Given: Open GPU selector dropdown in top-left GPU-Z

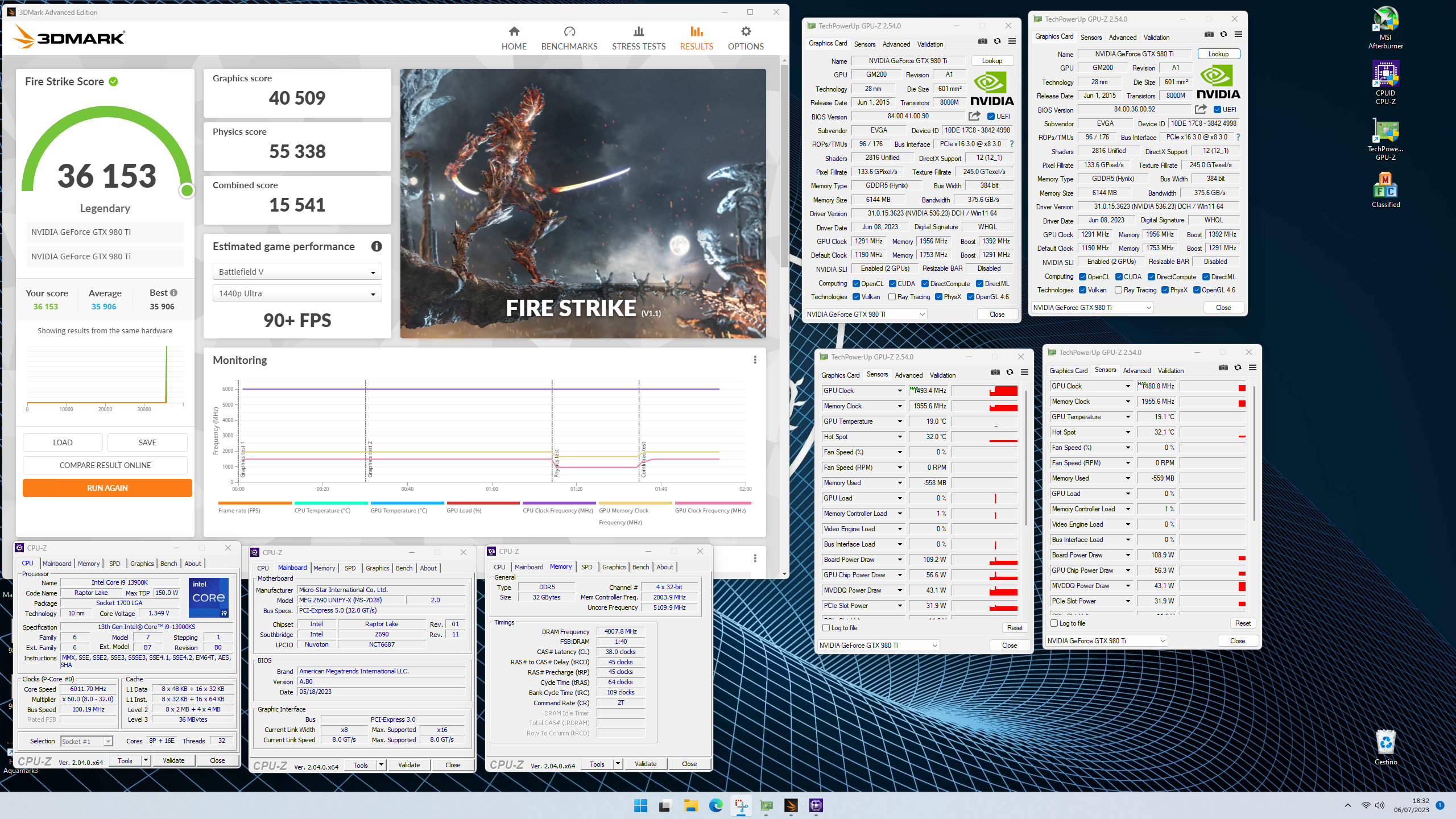Looking at the screenshot, I should pos(866,315).
